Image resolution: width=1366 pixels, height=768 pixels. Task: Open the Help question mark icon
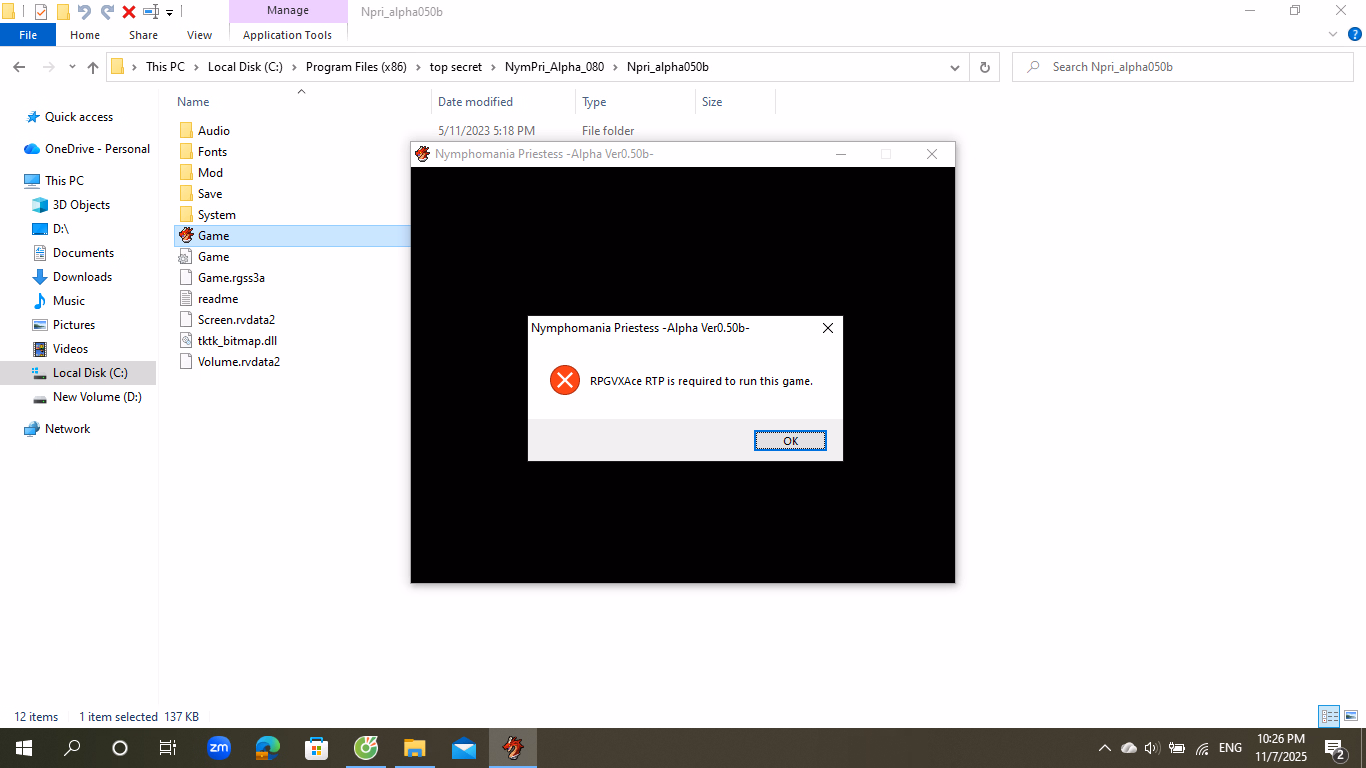tap(1355, 34)
